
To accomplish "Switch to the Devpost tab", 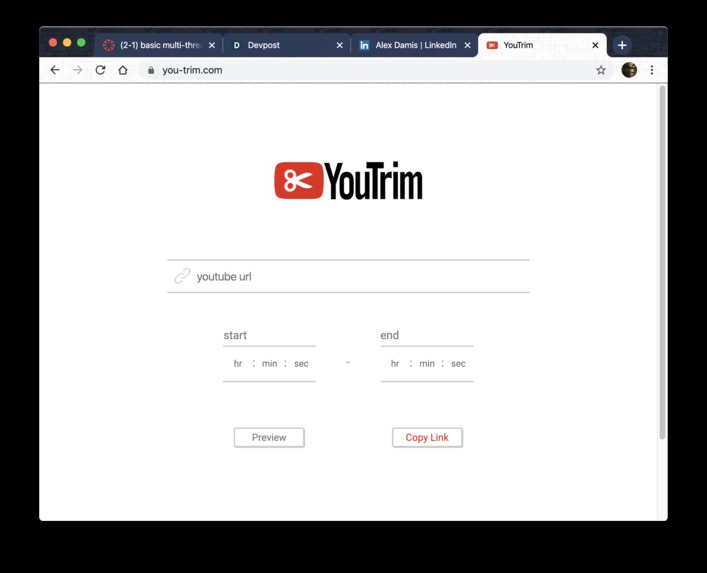I will 287,45.
